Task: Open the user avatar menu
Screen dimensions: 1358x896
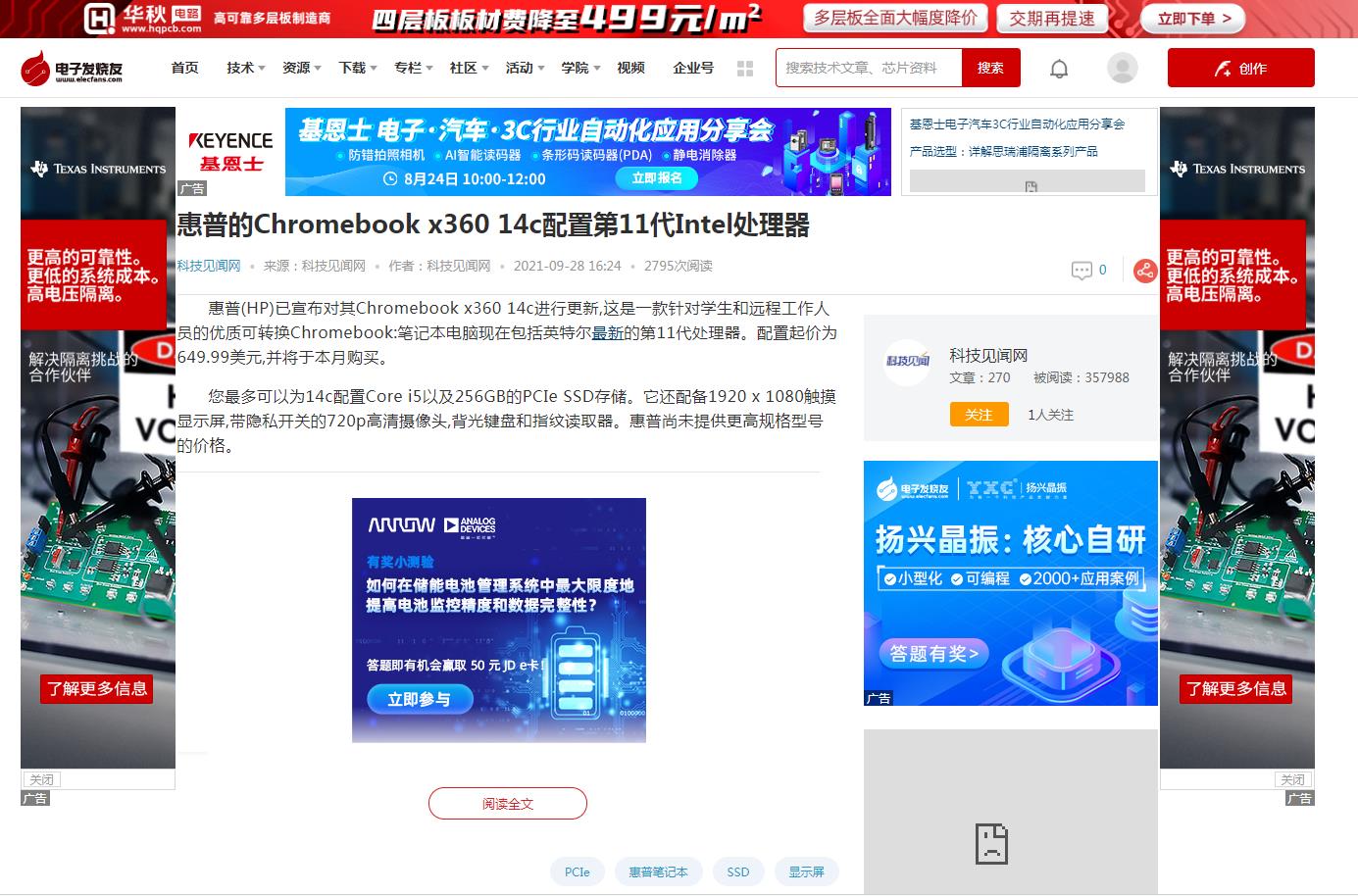Action: [x=1122, y=68]
